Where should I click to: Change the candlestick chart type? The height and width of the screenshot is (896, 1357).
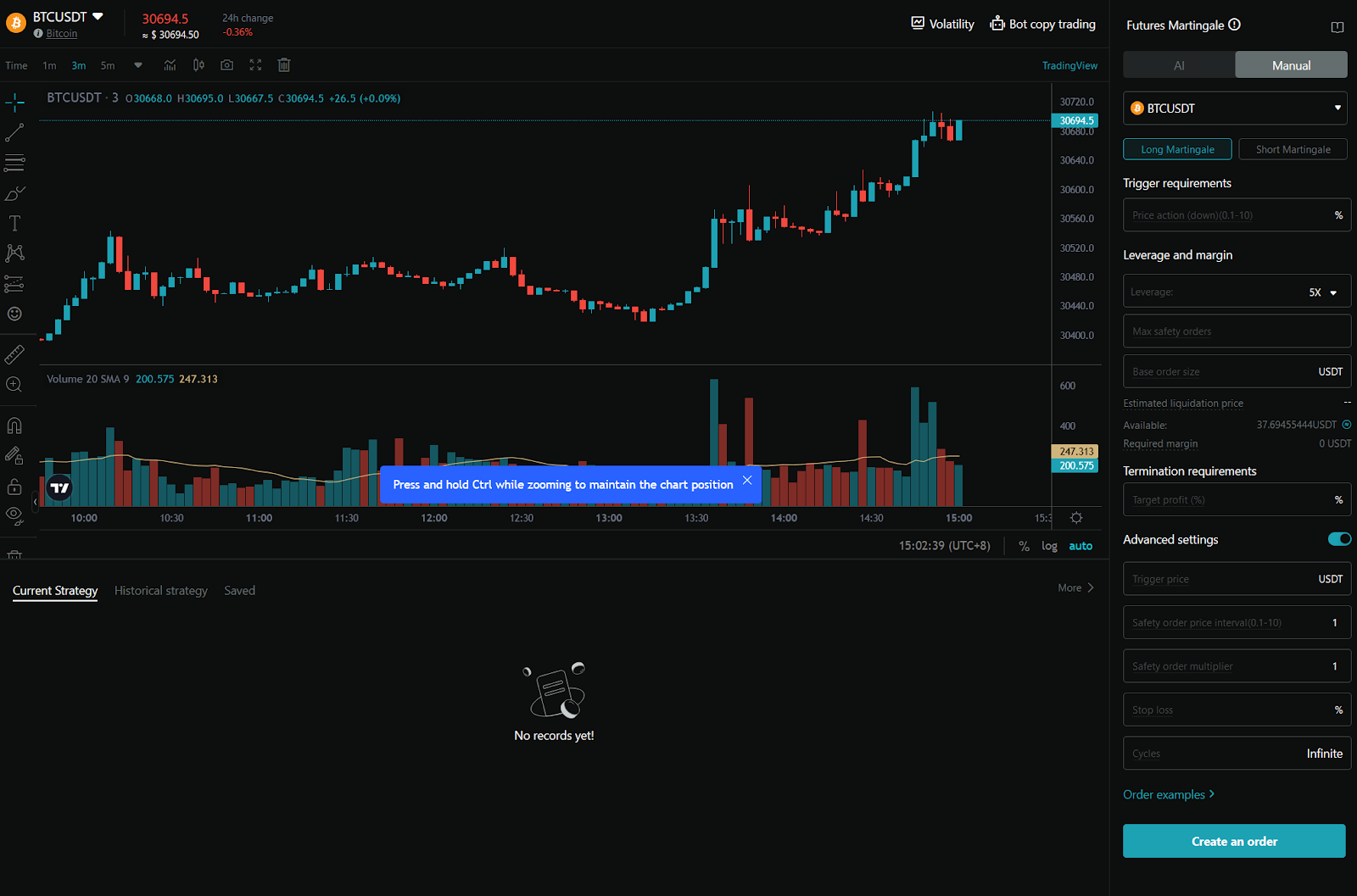(x=198, y=65)
